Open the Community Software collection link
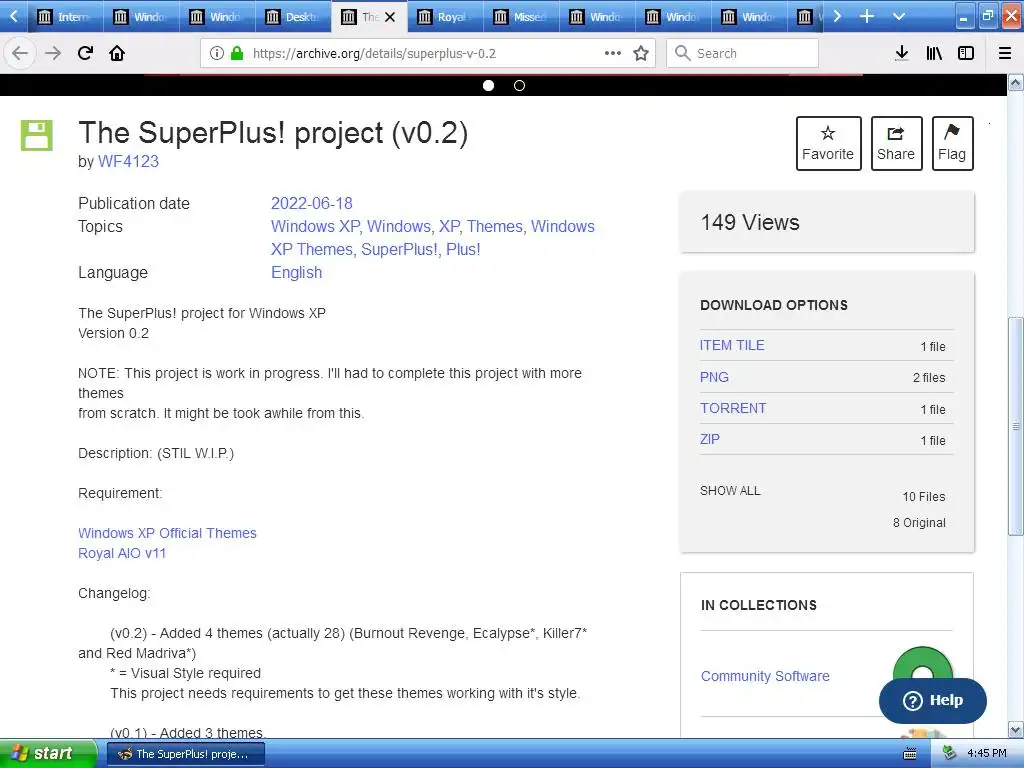The width and height of the screenshot is (1024, 768). click(x=765, y=676)
